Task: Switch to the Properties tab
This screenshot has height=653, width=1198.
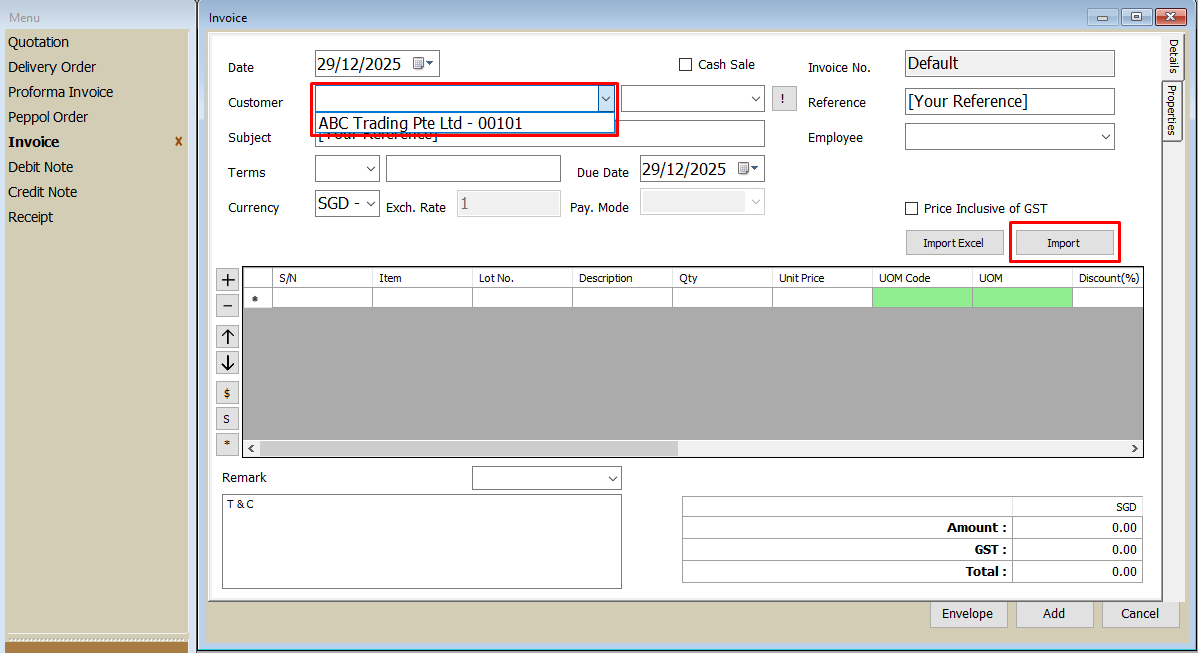Action: click(1171, 110)
